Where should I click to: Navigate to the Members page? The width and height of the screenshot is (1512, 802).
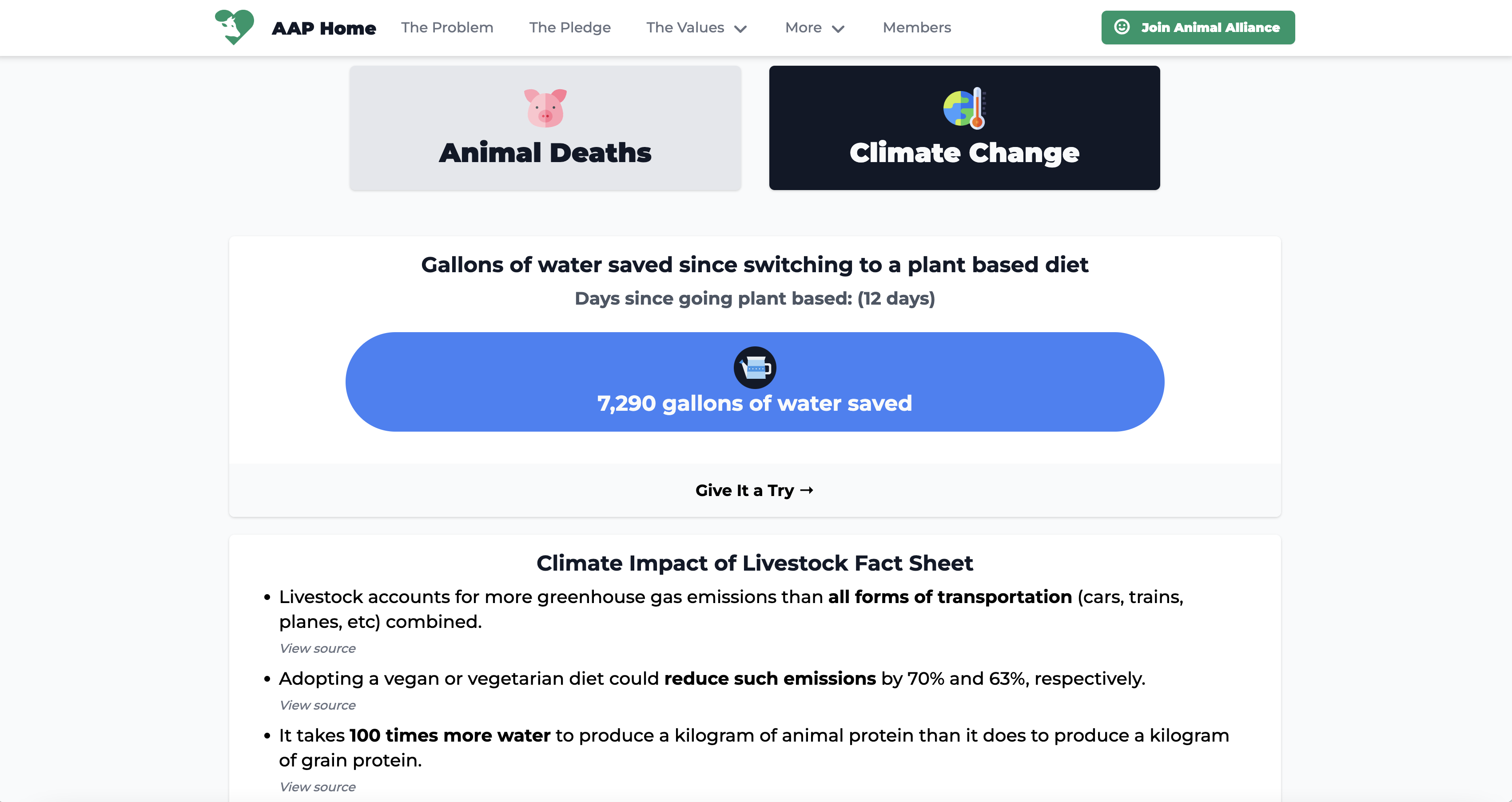[x=916, y=28]
